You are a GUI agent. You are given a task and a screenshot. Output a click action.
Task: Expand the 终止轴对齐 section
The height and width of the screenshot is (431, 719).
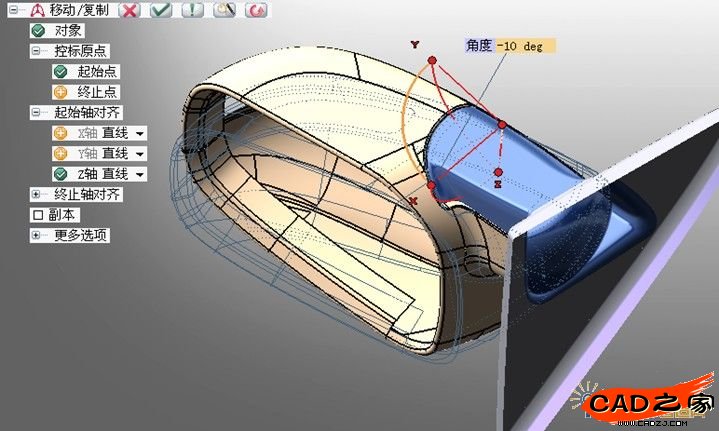[37, 195]
